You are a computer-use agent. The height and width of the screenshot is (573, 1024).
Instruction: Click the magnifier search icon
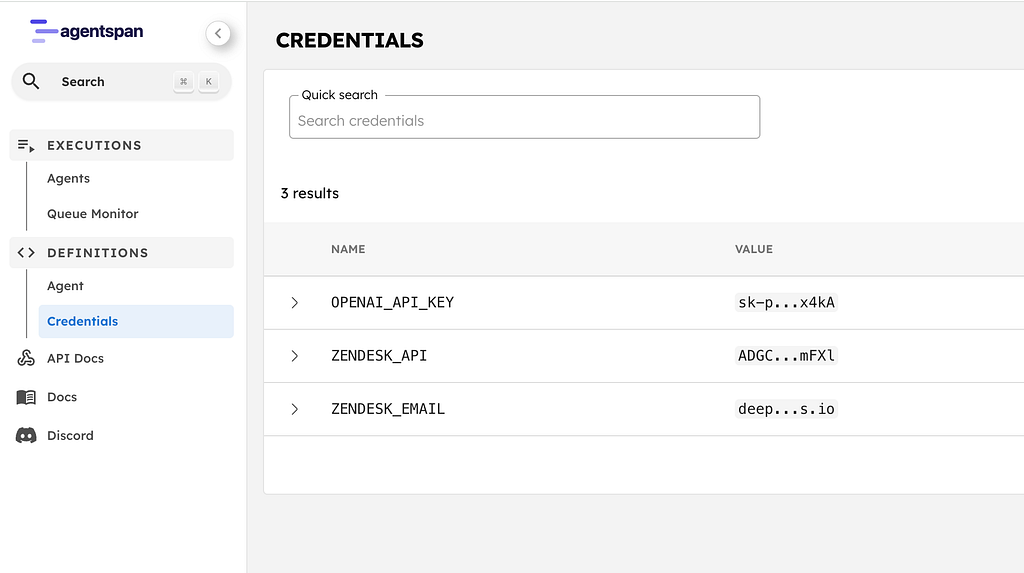coord(31,82)
